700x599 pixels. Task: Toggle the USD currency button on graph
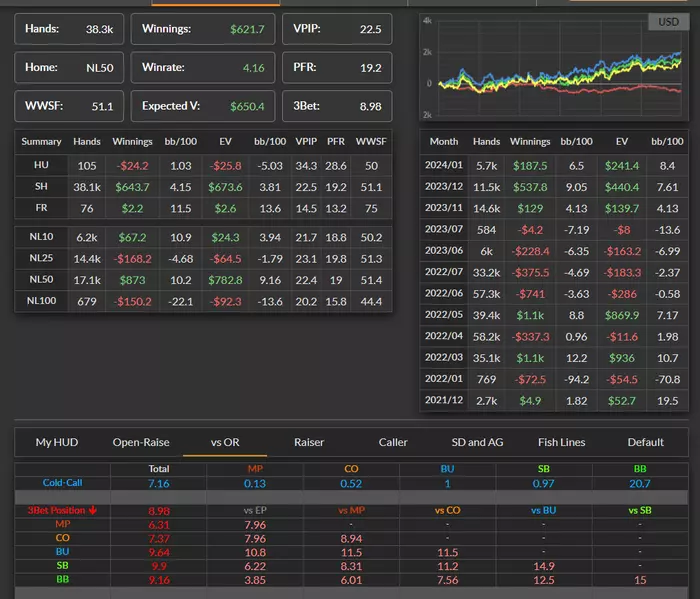pyautogui.click(x=667, y=22)
